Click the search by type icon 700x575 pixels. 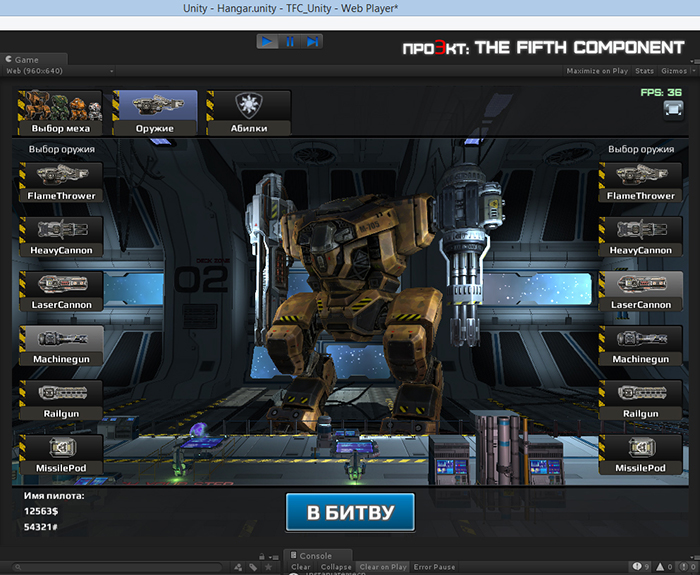coord(238,567)
